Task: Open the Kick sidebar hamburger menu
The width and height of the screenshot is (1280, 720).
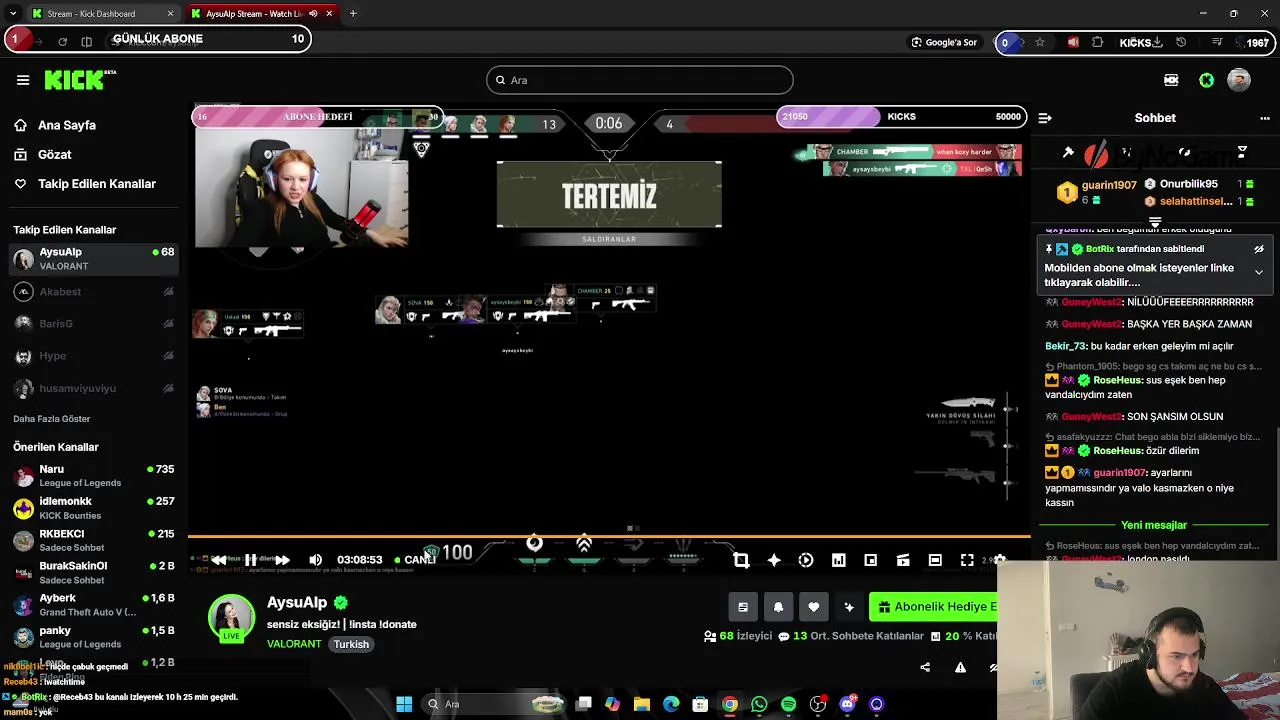Action: pyautogui.click(x=23, y=80)
